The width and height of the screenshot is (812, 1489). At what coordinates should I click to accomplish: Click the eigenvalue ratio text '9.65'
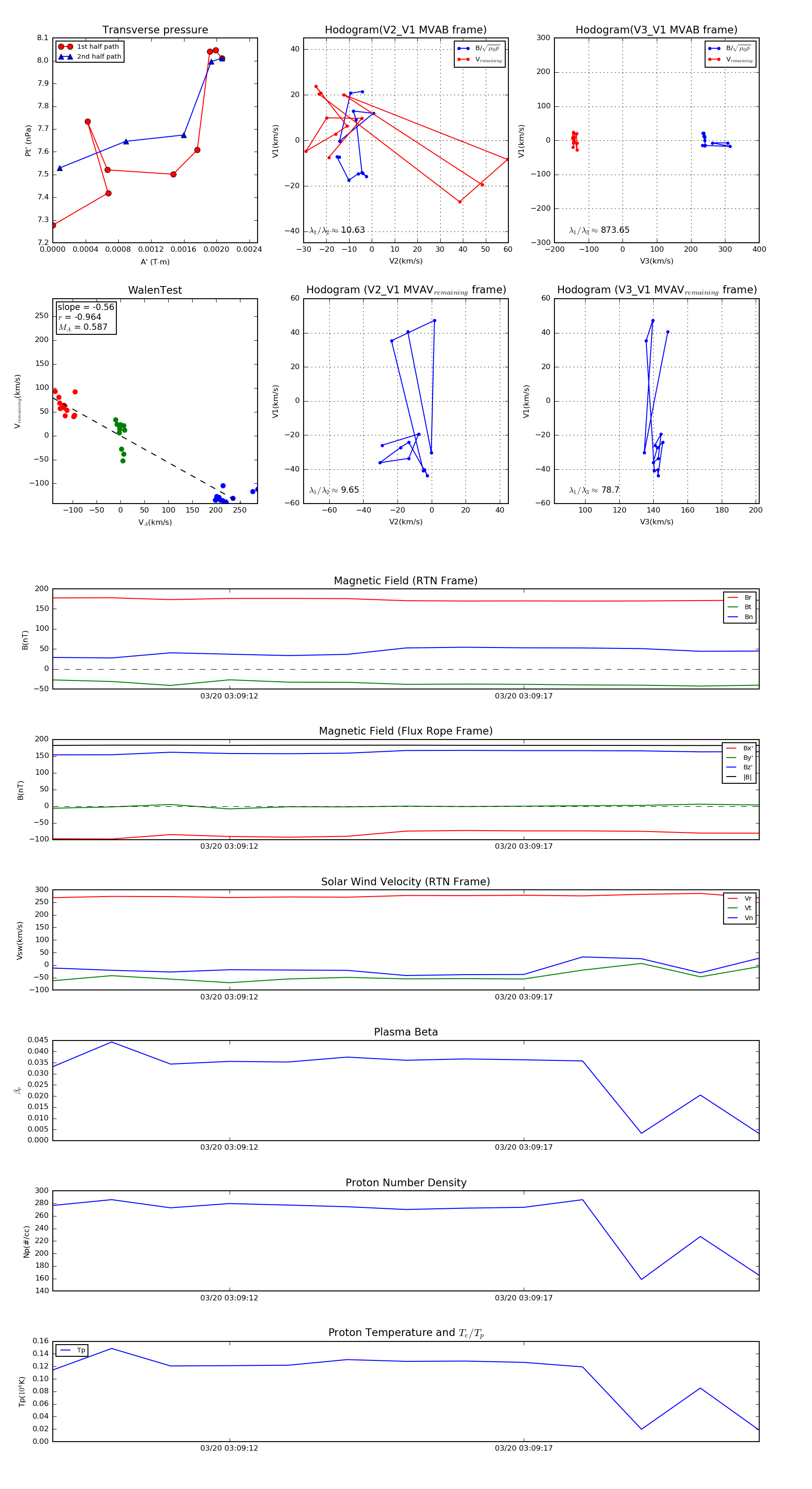pos(350,490)
